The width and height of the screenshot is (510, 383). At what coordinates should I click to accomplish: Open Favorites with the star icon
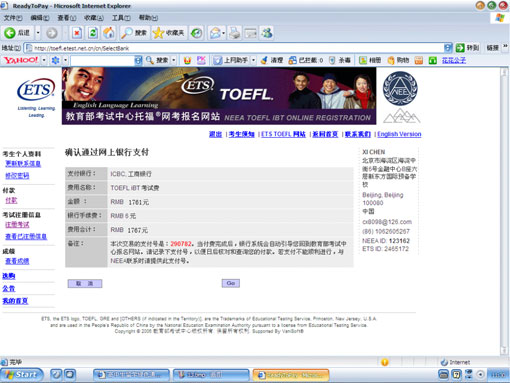(158, 33)
